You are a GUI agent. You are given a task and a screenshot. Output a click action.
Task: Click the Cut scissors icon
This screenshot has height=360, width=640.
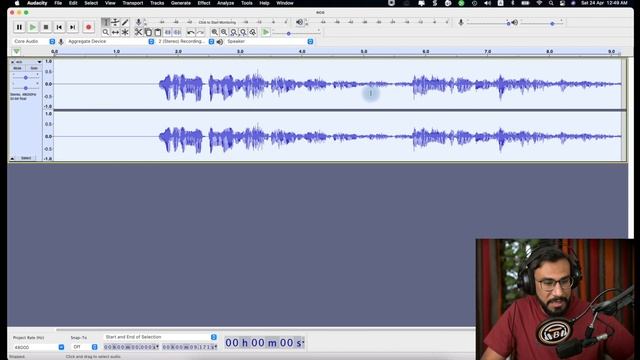[x=138, y=32]
